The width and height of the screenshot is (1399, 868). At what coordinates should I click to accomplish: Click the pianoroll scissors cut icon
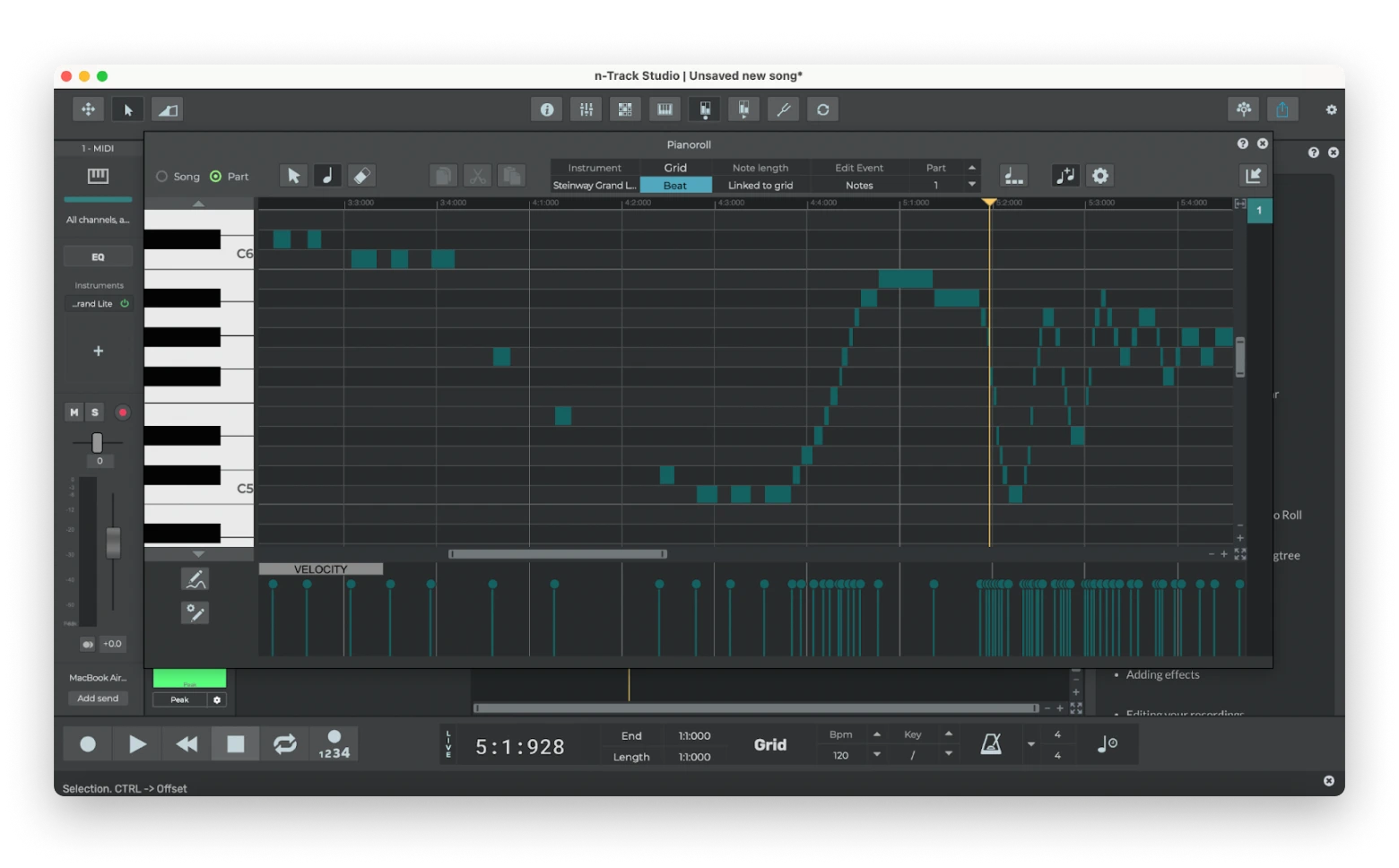click(477, 176)
